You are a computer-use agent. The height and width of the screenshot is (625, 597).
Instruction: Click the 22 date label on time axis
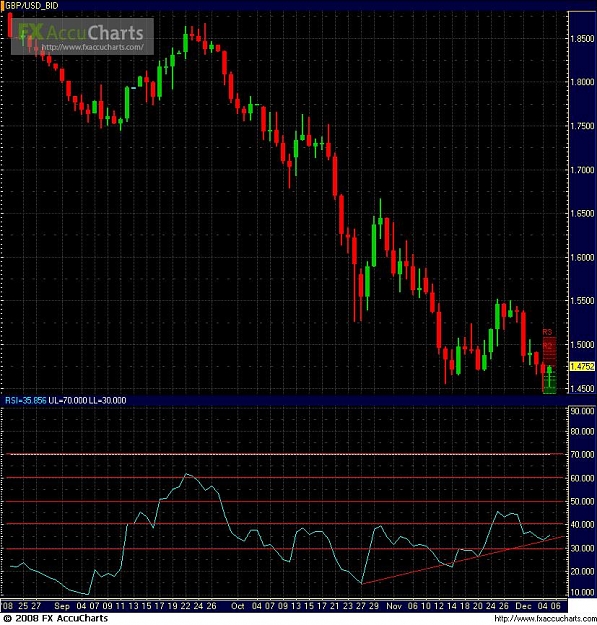pyautogui.click(x=186, y=606)
